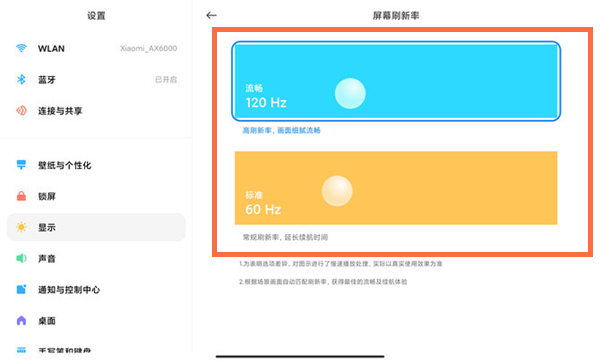Go back using the arrow icon
This screenshot has width=600, height=361.
(x=211, y=15)
